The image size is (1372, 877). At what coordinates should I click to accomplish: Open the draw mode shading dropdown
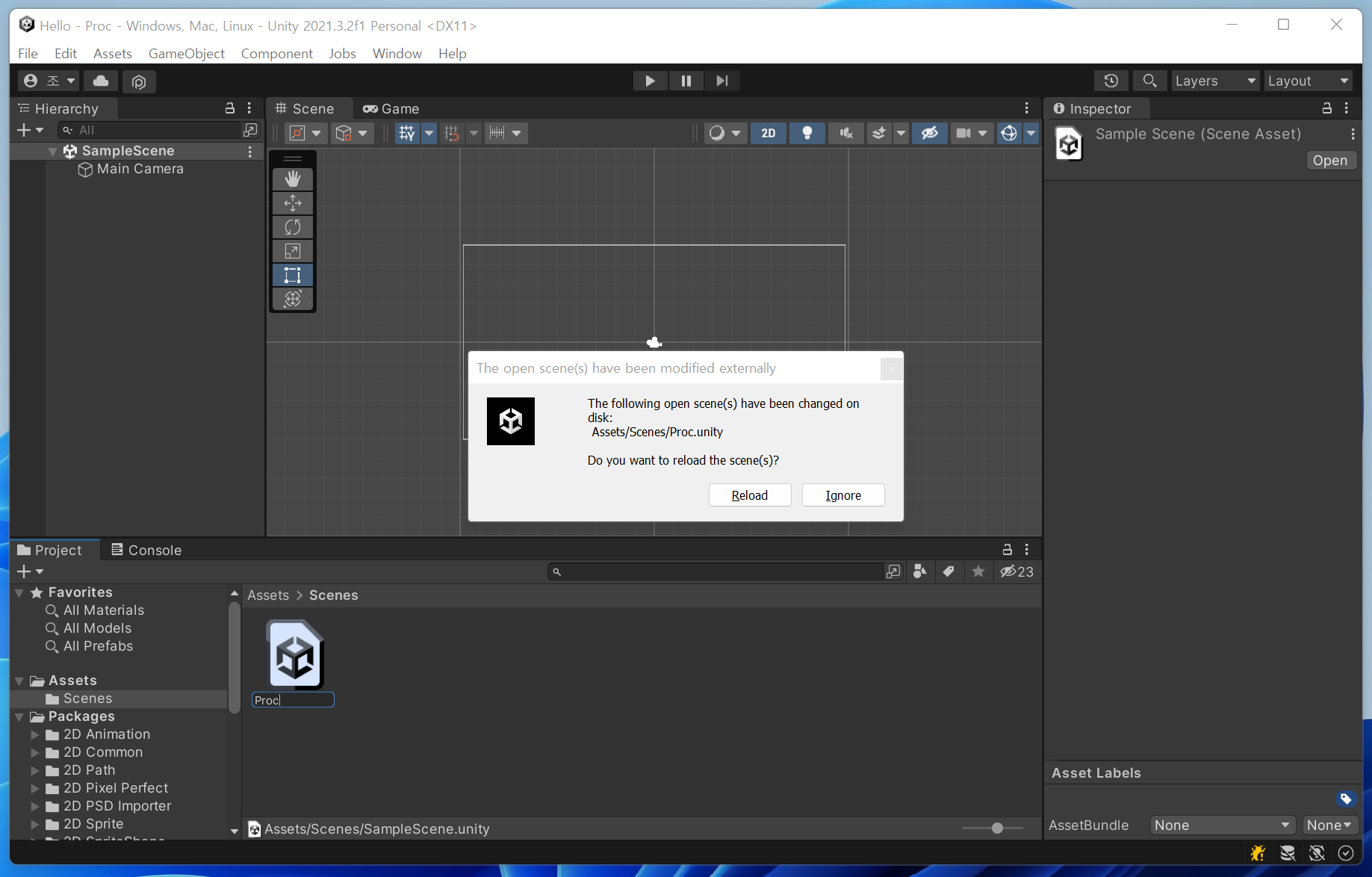pos(724,133)
